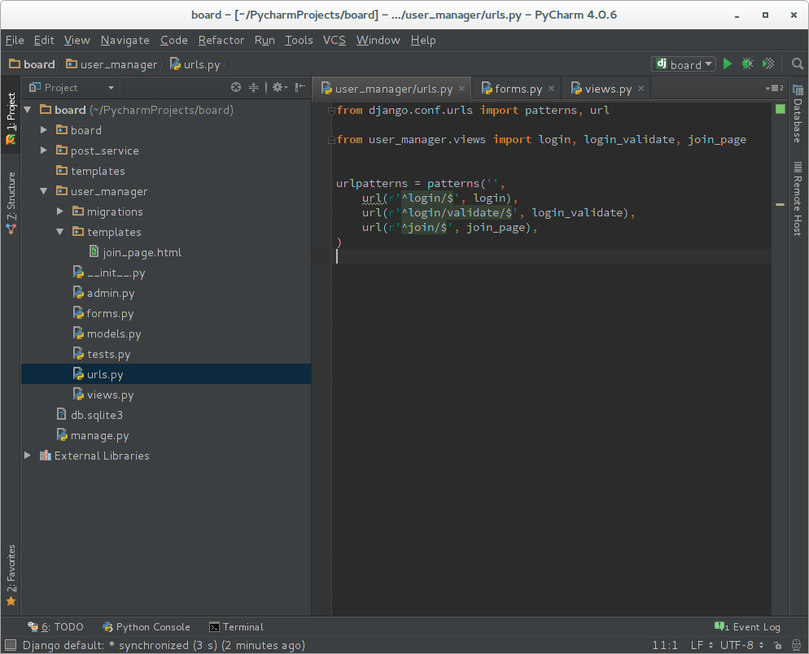The width and height of the screenshot is (809, 654).
Task: Open the Project view type dropdown
Action: click(x=72, y=87)
